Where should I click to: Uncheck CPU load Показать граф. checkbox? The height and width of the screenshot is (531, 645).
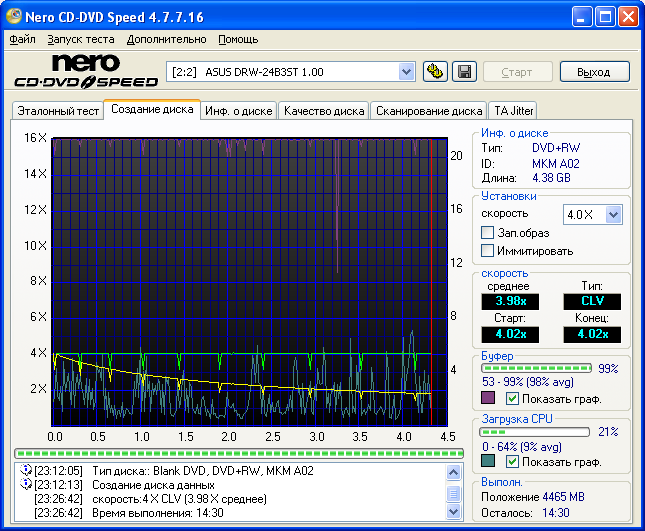tap(512, 462)
